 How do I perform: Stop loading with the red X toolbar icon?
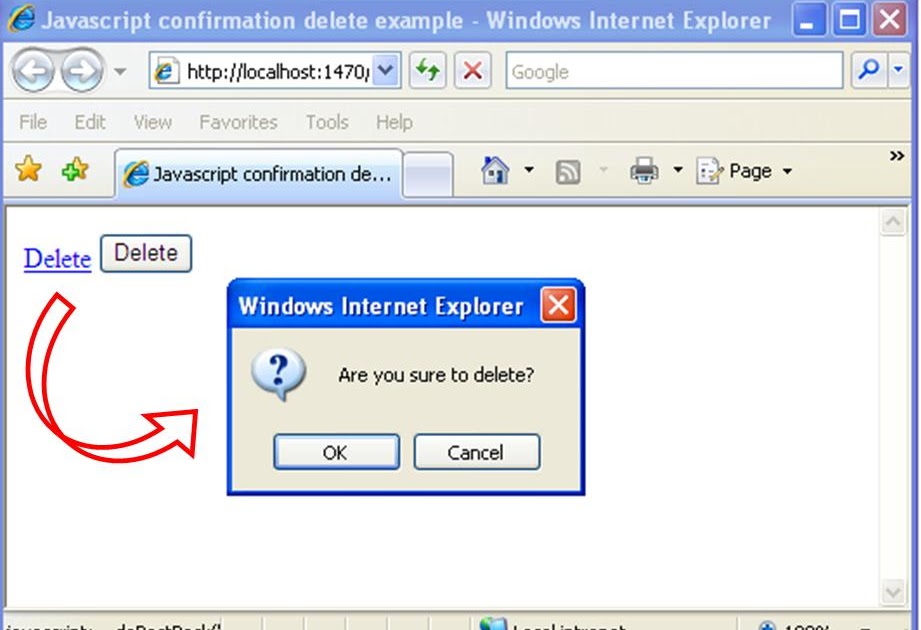(x=472, y=70)
